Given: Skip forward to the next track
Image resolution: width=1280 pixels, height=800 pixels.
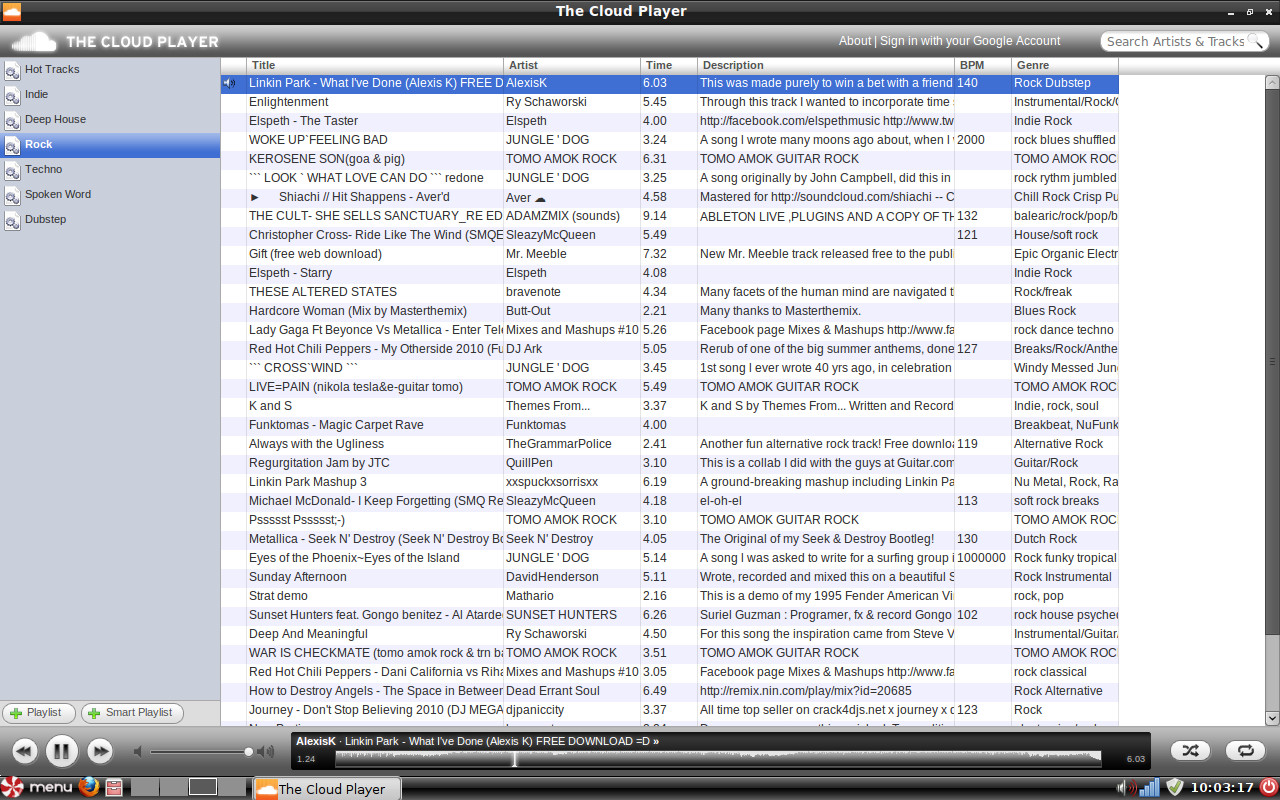Looking at the screenshot, I should pyautogui.click(x=99, y=751).
